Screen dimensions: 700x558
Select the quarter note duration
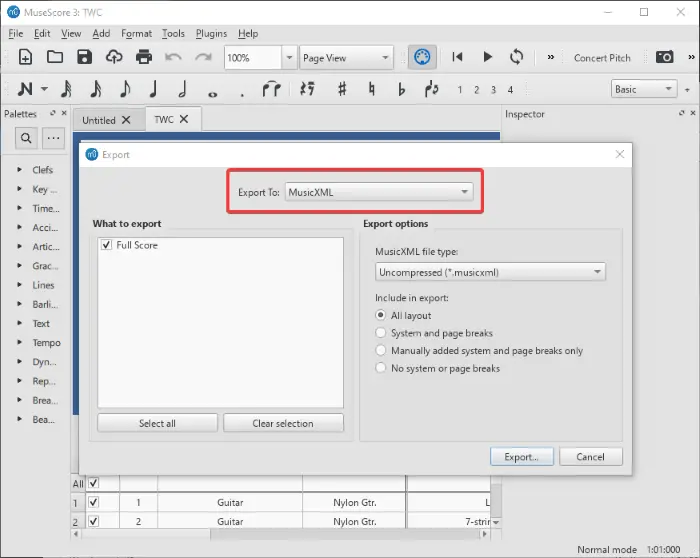click(153, 89)
